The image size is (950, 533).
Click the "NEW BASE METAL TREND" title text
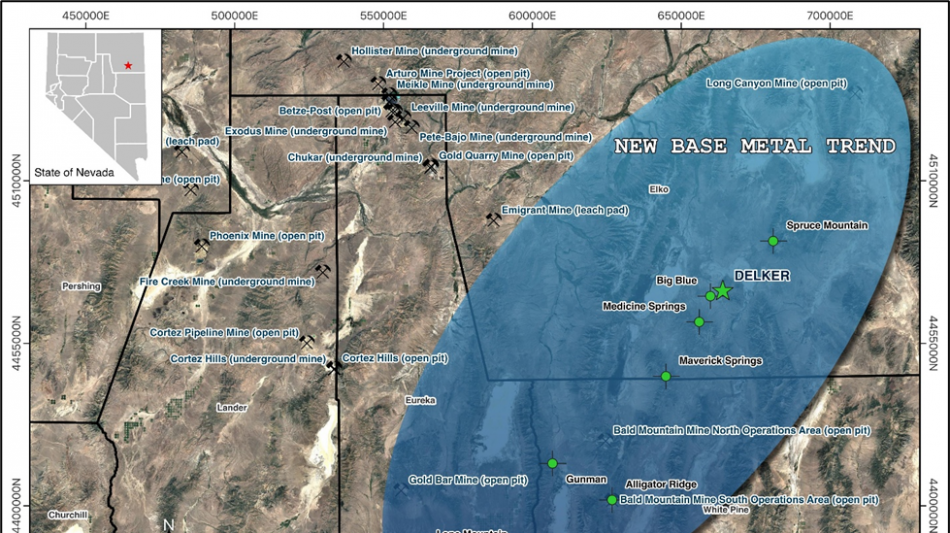coord(754,147)
